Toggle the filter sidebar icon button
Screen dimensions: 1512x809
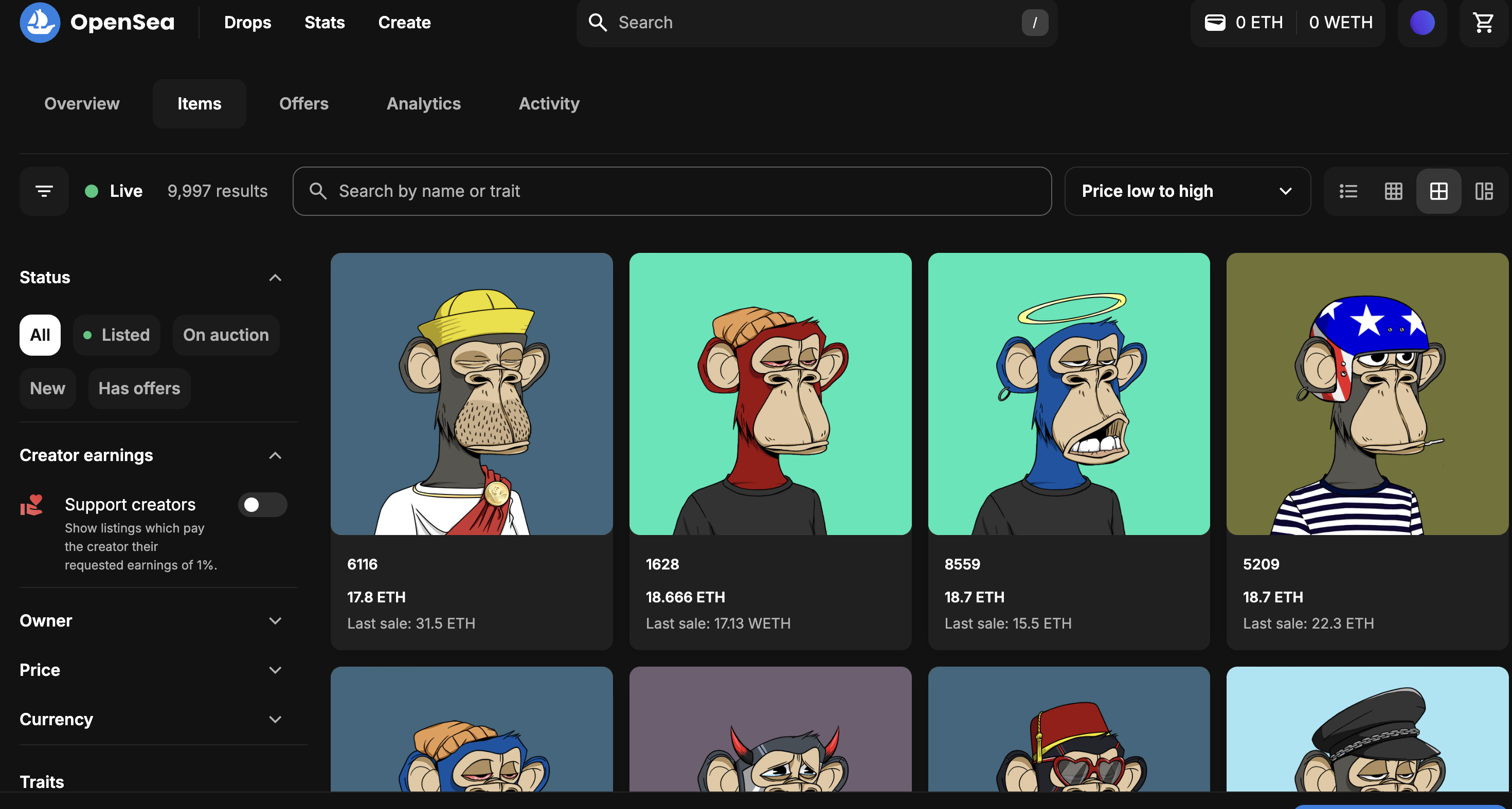(x=44, y=191)
